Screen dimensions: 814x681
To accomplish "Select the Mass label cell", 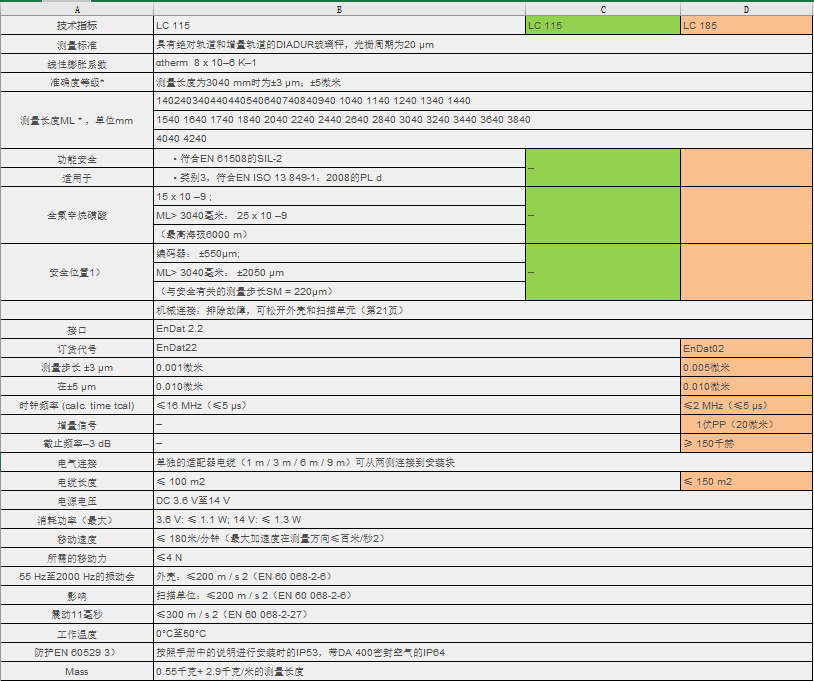I will click(77, 671).
